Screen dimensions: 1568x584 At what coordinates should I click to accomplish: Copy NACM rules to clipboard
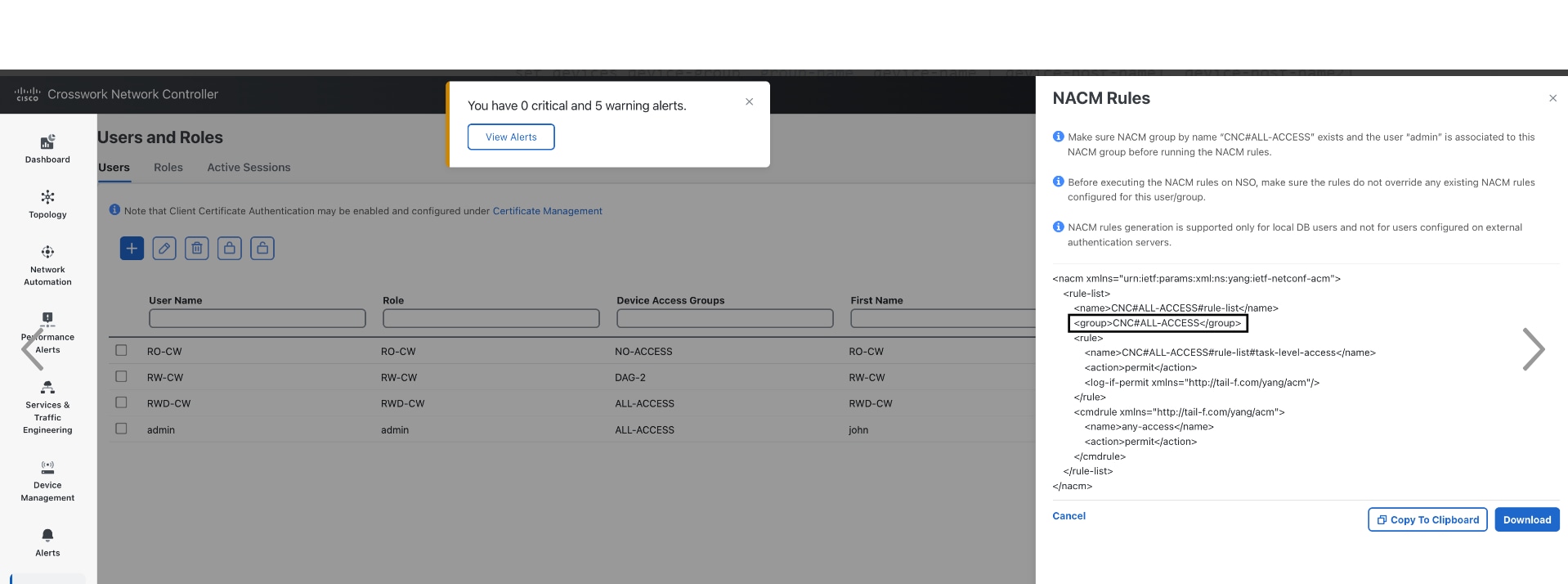1427,519
